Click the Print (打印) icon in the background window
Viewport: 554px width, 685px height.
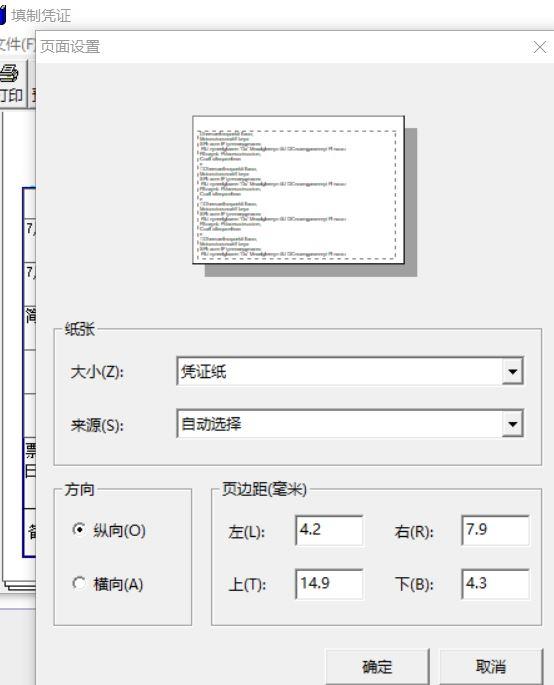[x=10, y=84]
